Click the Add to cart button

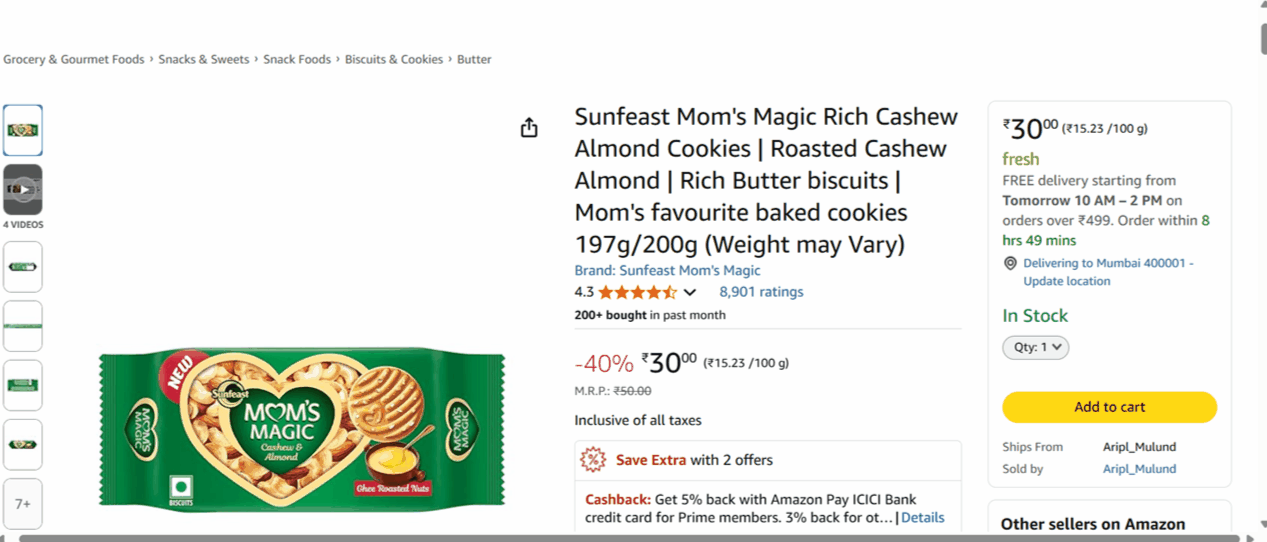point(1109,407)
